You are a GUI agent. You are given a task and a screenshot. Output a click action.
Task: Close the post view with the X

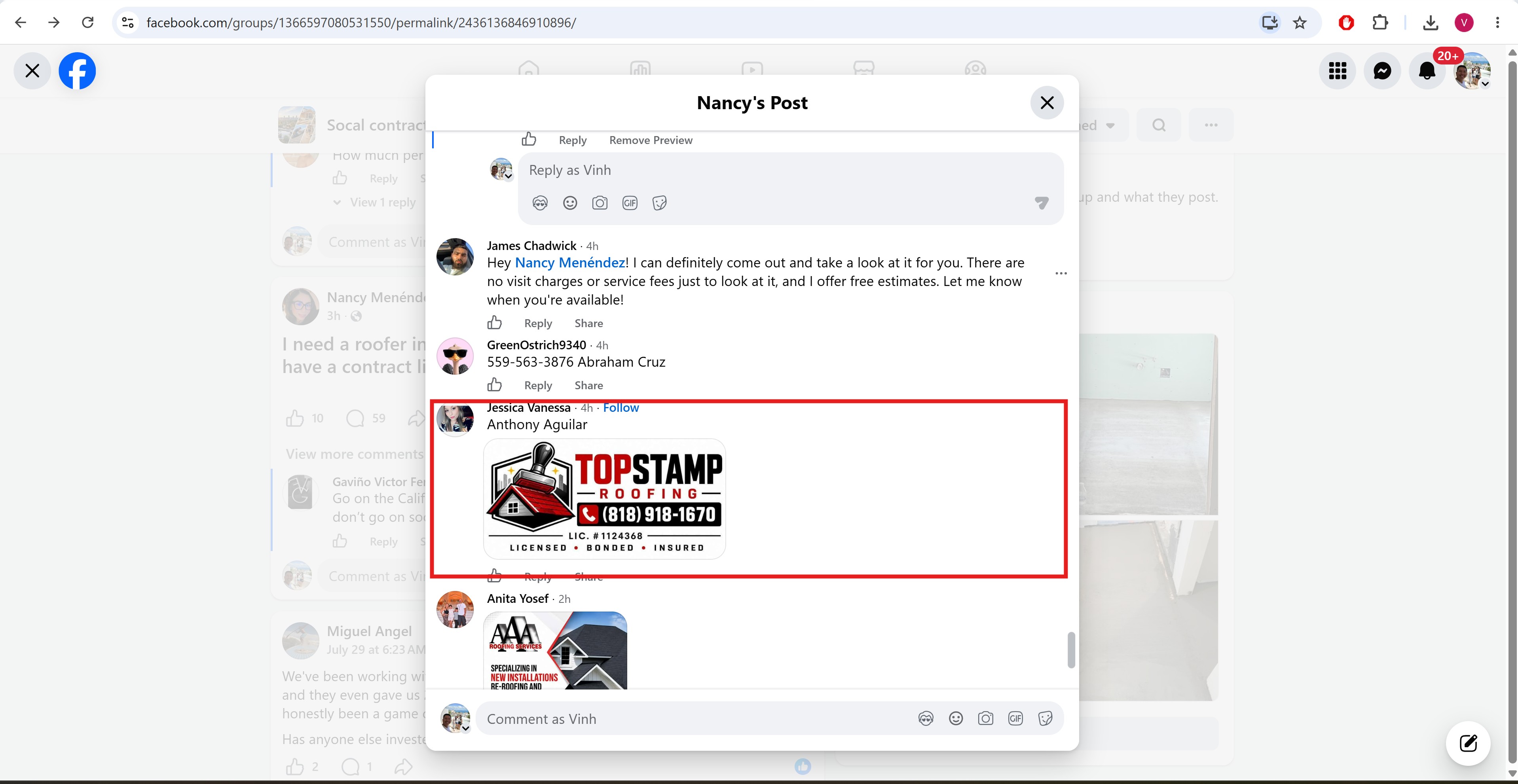pyautogui.click(x=32, y=71)
